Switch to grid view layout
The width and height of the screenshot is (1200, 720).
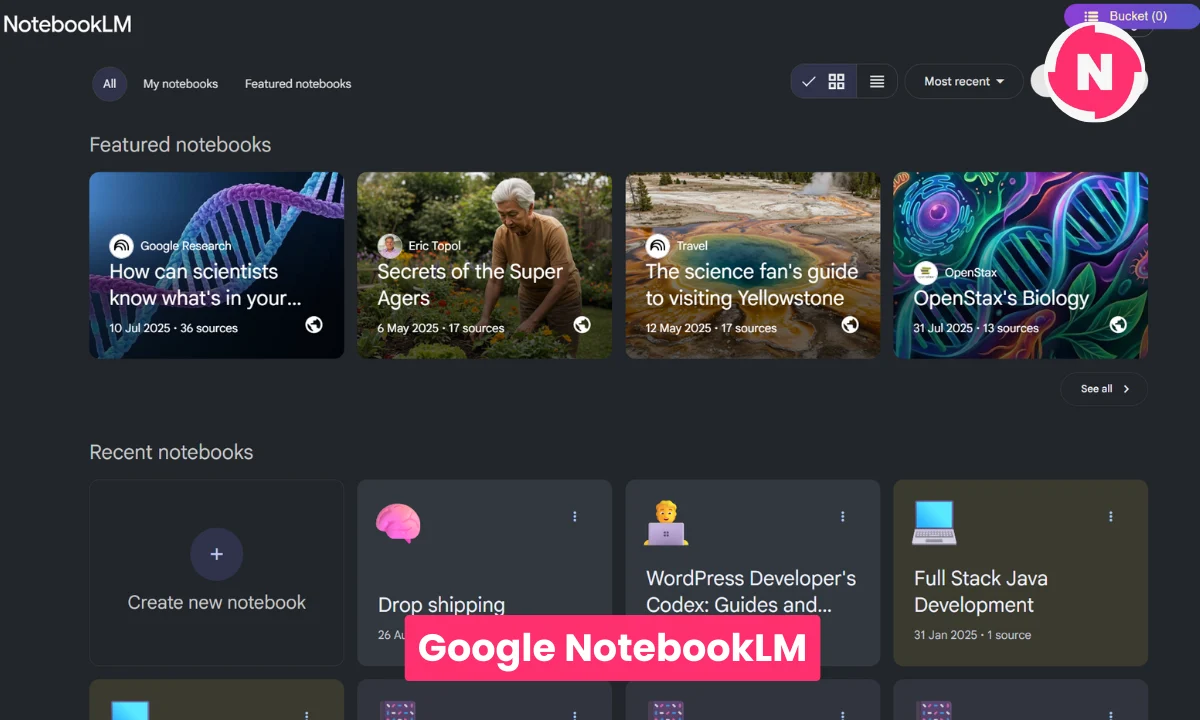pos(837,81)
